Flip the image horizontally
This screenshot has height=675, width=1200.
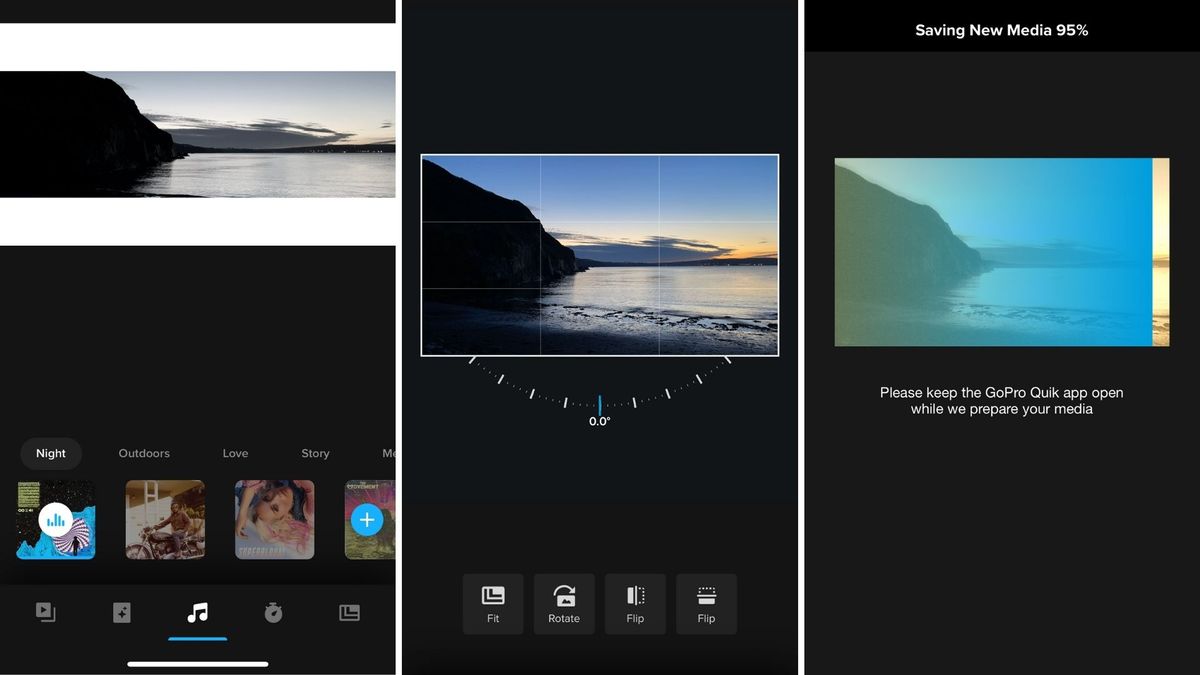tap(635, 604)
